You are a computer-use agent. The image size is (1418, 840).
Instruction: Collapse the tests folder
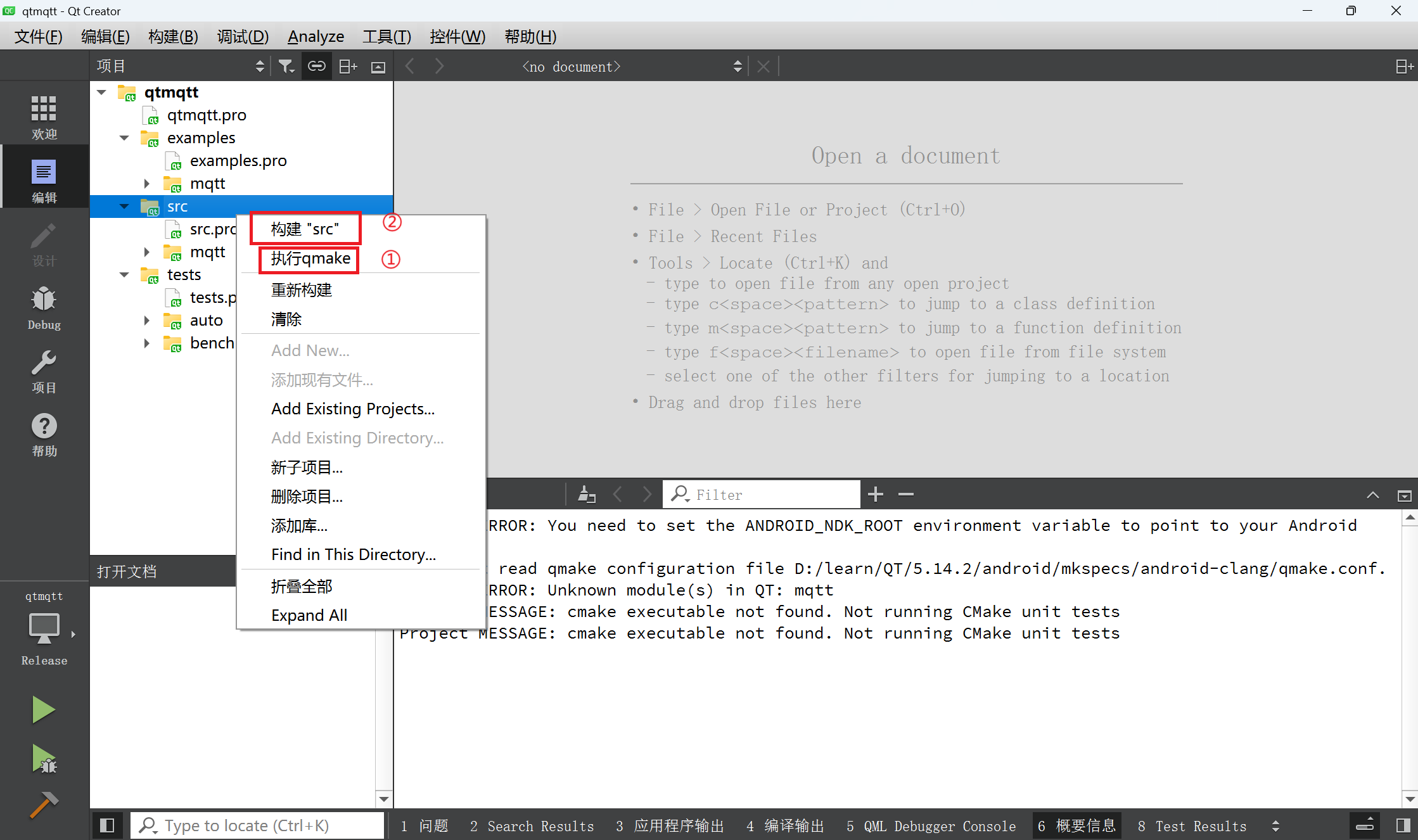tap(124, 275)
